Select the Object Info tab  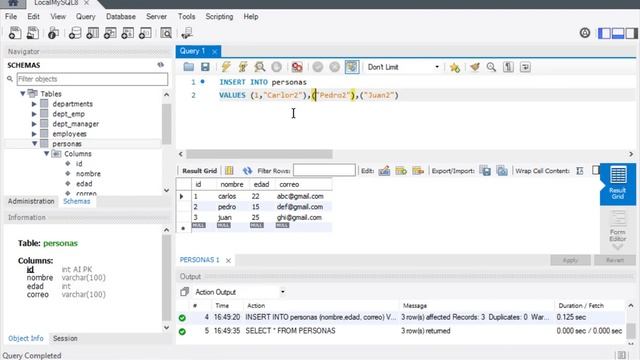coord(25,338)
